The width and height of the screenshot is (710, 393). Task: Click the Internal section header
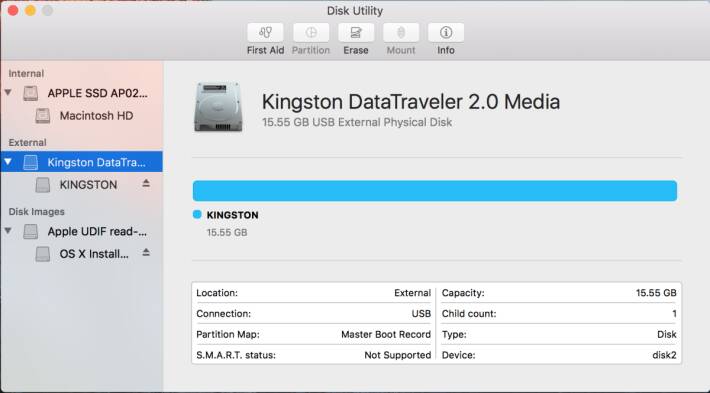pyautogui.click(x=26, y=73)
